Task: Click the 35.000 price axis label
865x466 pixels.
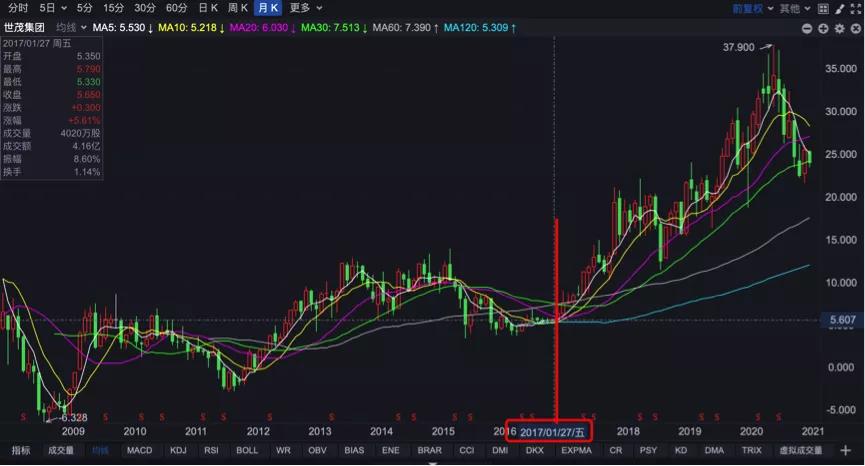Action: click(841, 69)
